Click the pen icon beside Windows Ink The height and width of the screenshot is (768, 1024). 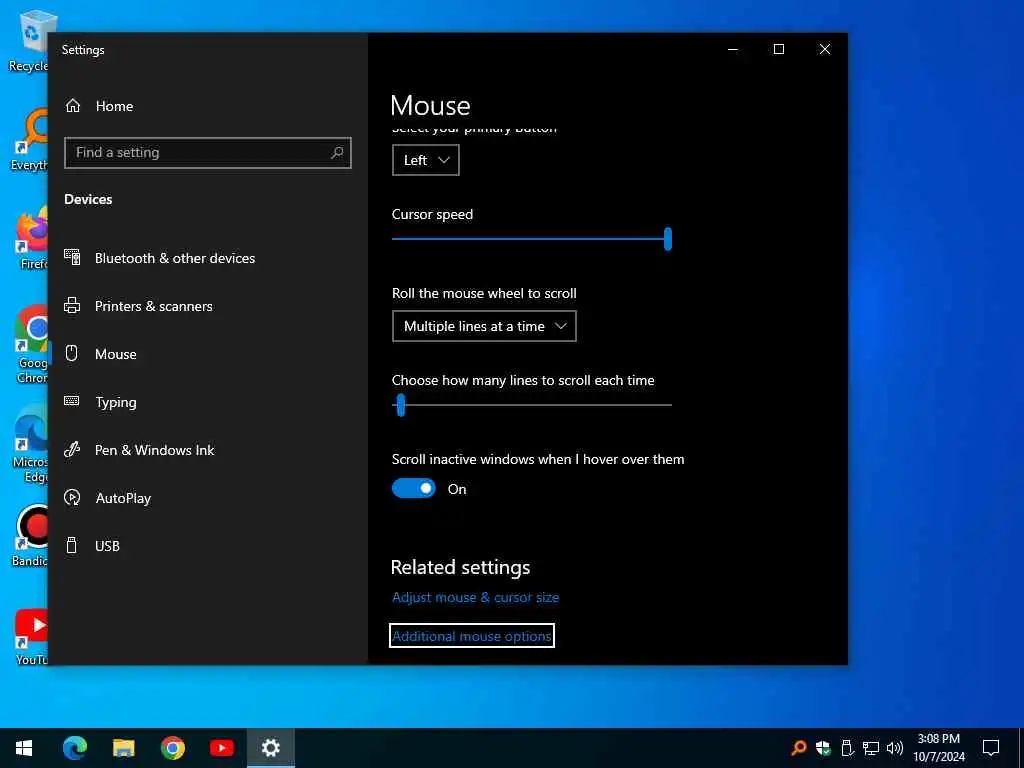tap(72, 449)
